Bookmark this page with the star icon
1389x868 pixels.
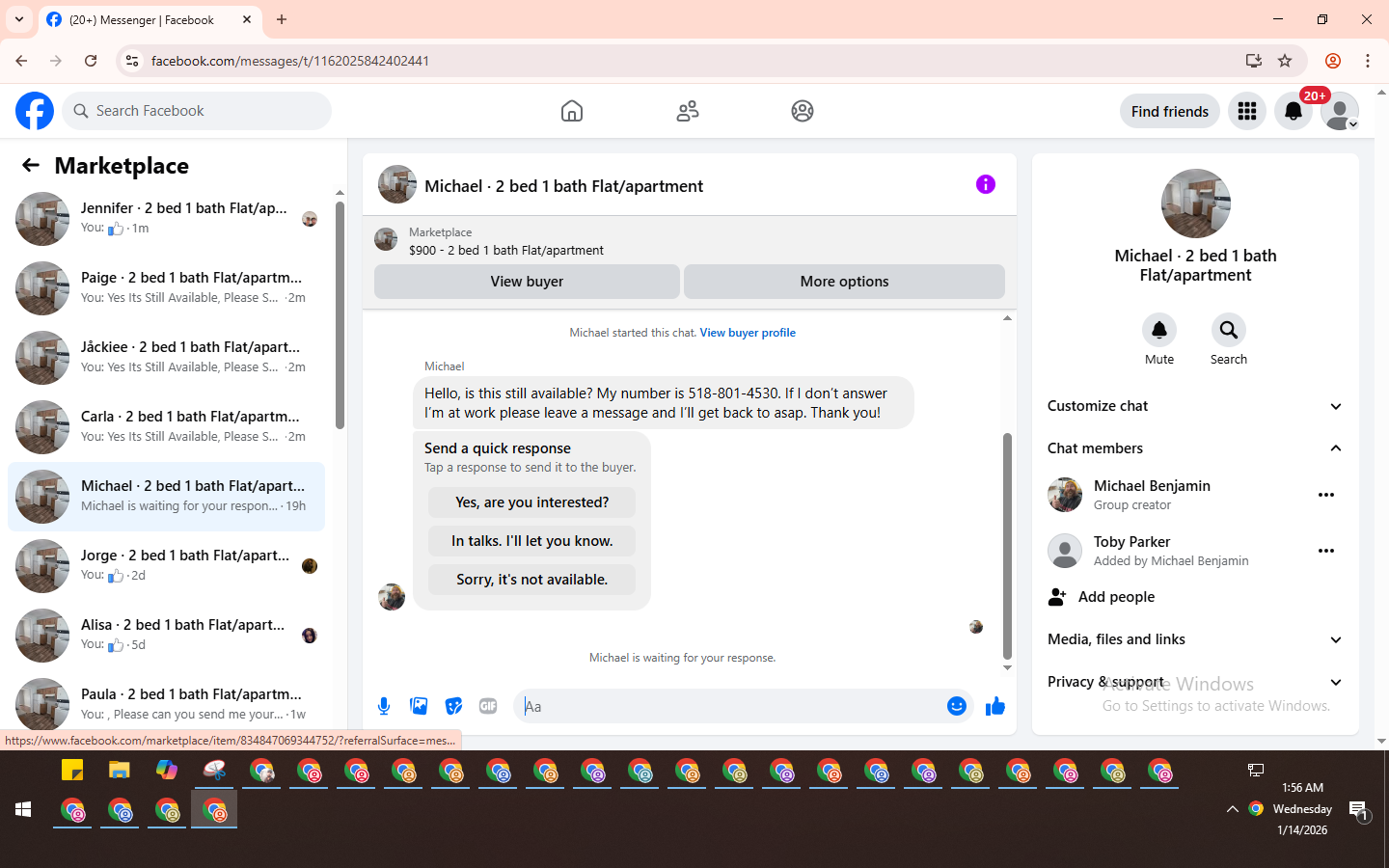(1285, 61)
